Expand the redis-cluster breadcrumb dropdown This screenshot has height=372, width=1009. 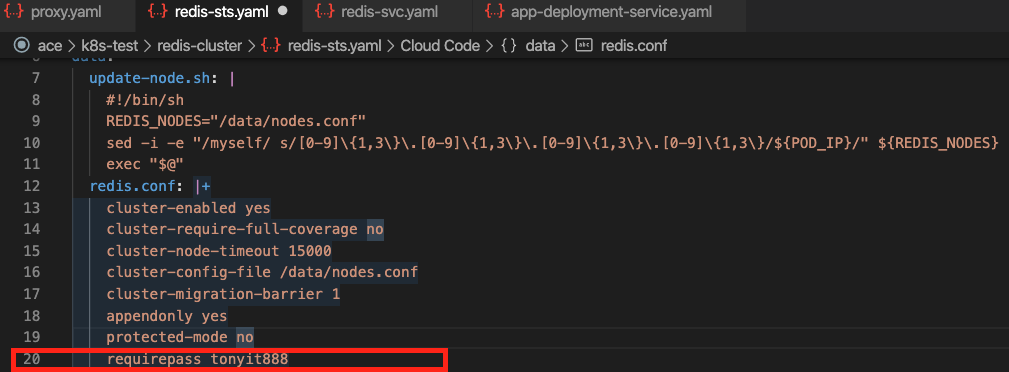tap(199, 46)
